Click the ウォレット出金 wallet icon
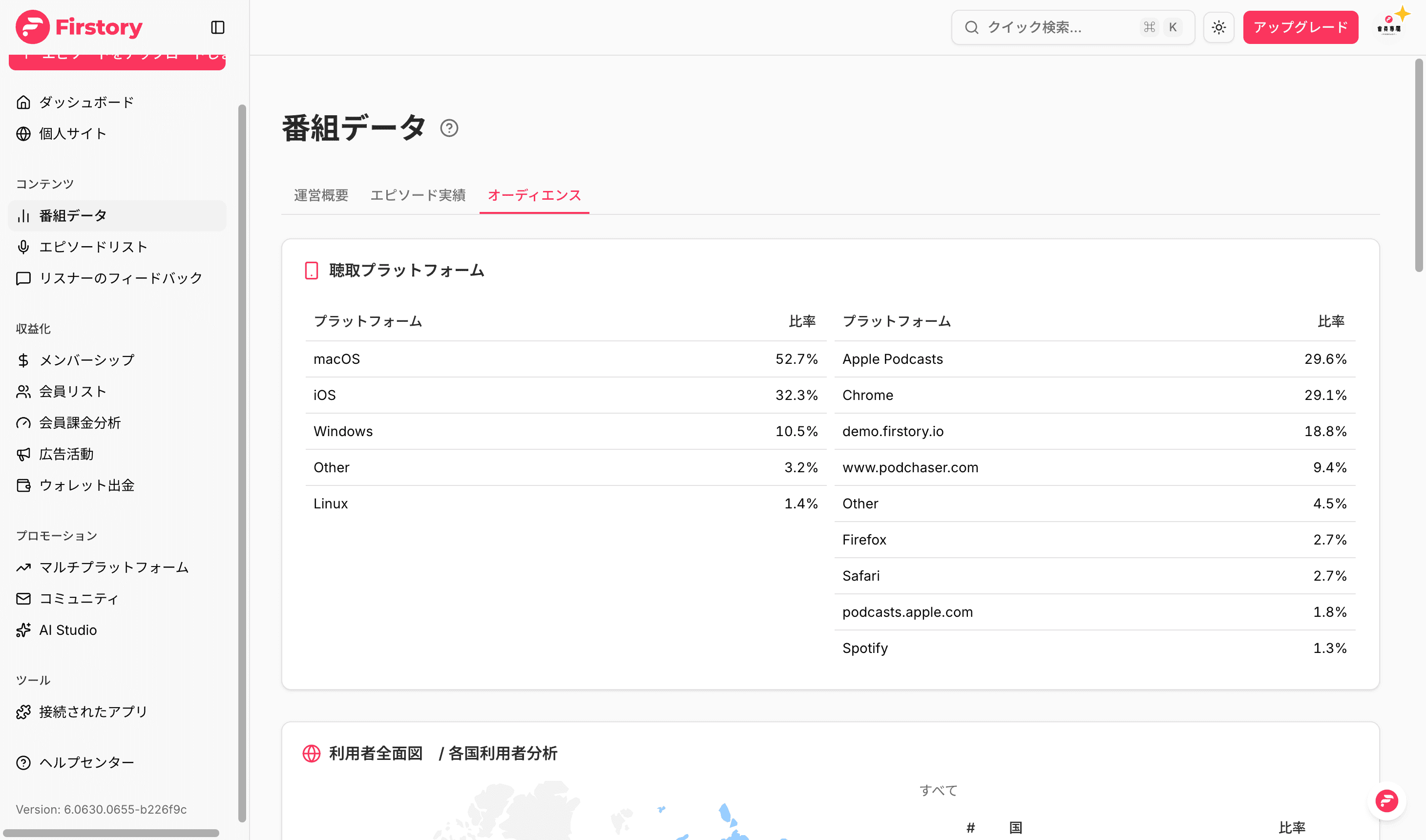Screen dimensions: 1426x840 point(23,485)
